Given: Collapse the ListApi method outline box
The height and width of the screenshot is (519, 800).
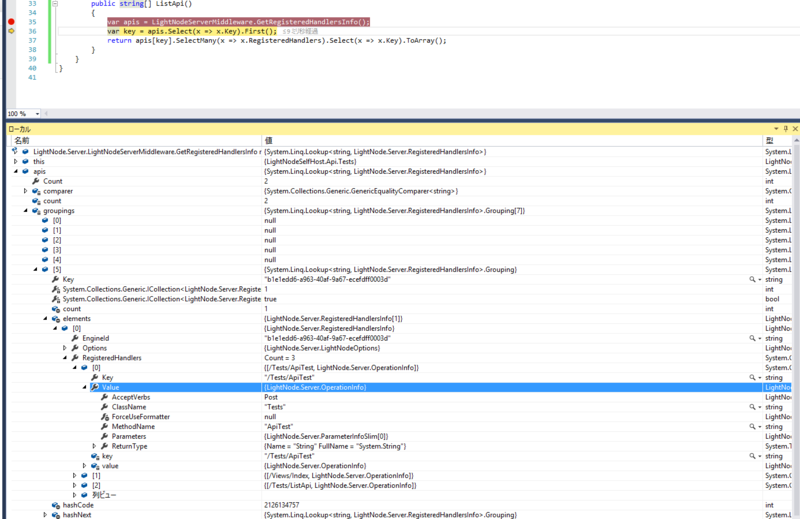Looking at the screenshot, I should pyautogui.click(x=55, y=4).
